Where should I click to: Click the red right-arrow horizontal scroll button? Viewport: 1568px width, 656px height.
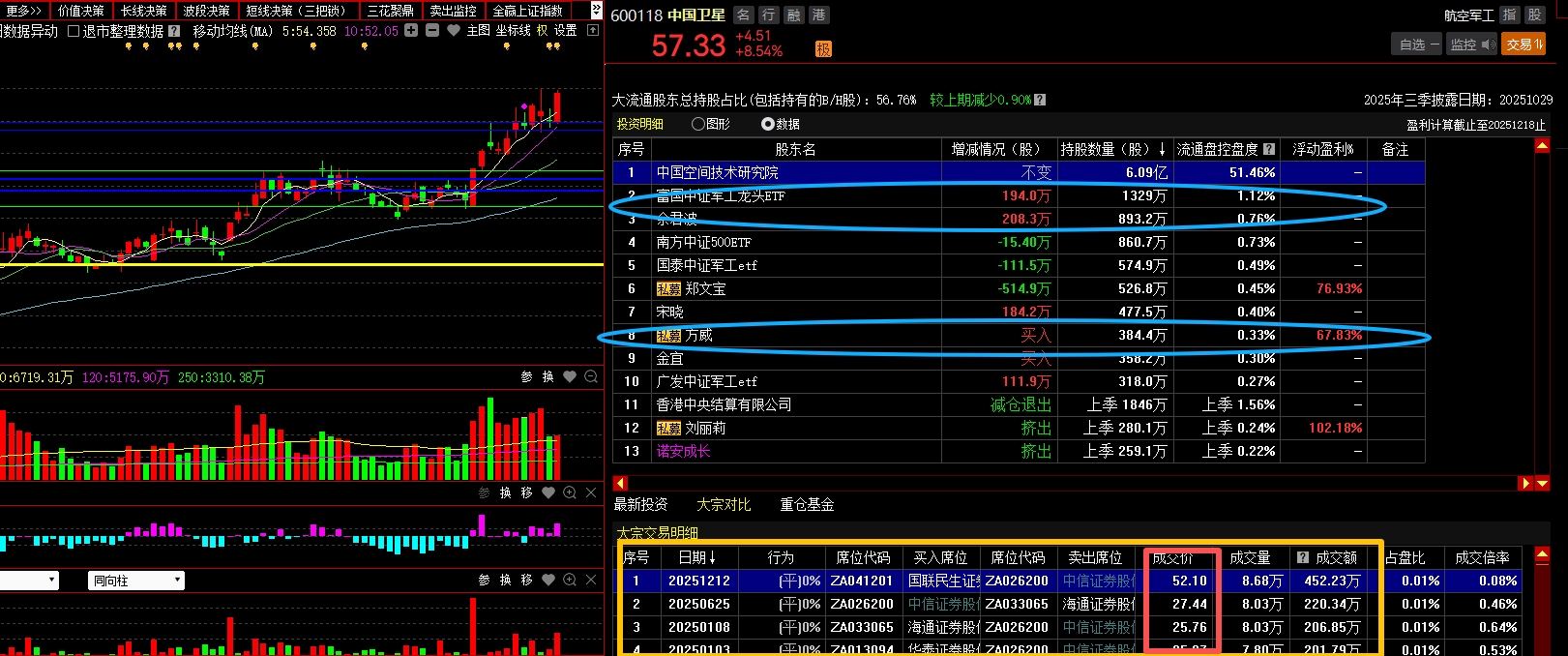pyautogui.click(x=1525, y=483)
